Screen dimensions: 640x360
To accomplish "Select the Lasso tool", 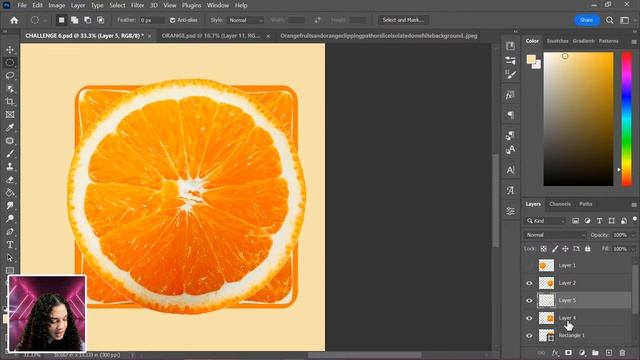I will click(x=10, y=76).
